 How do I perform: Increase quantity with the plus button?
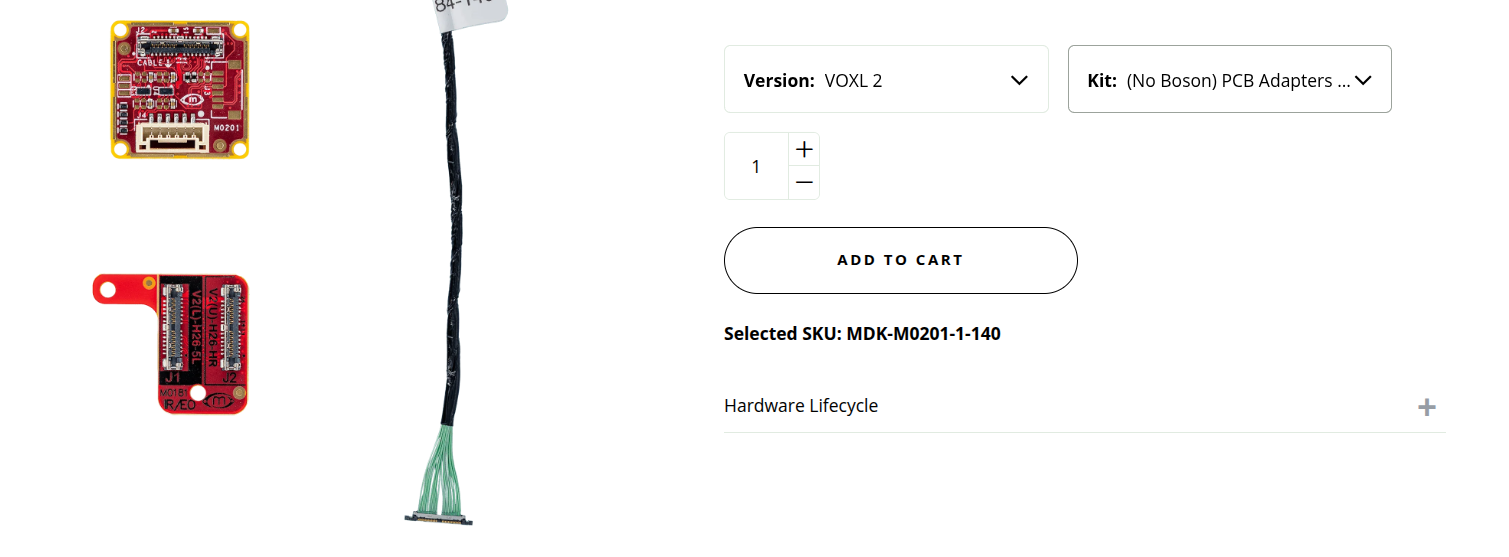[804, 150]
